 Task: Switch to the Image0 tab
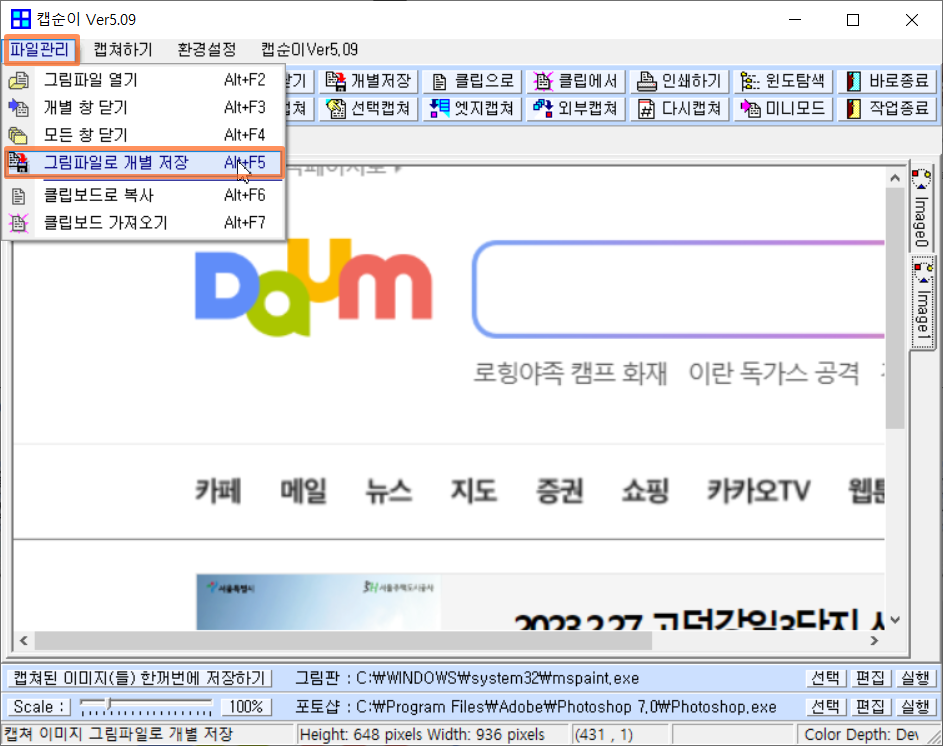pos(921,208)
